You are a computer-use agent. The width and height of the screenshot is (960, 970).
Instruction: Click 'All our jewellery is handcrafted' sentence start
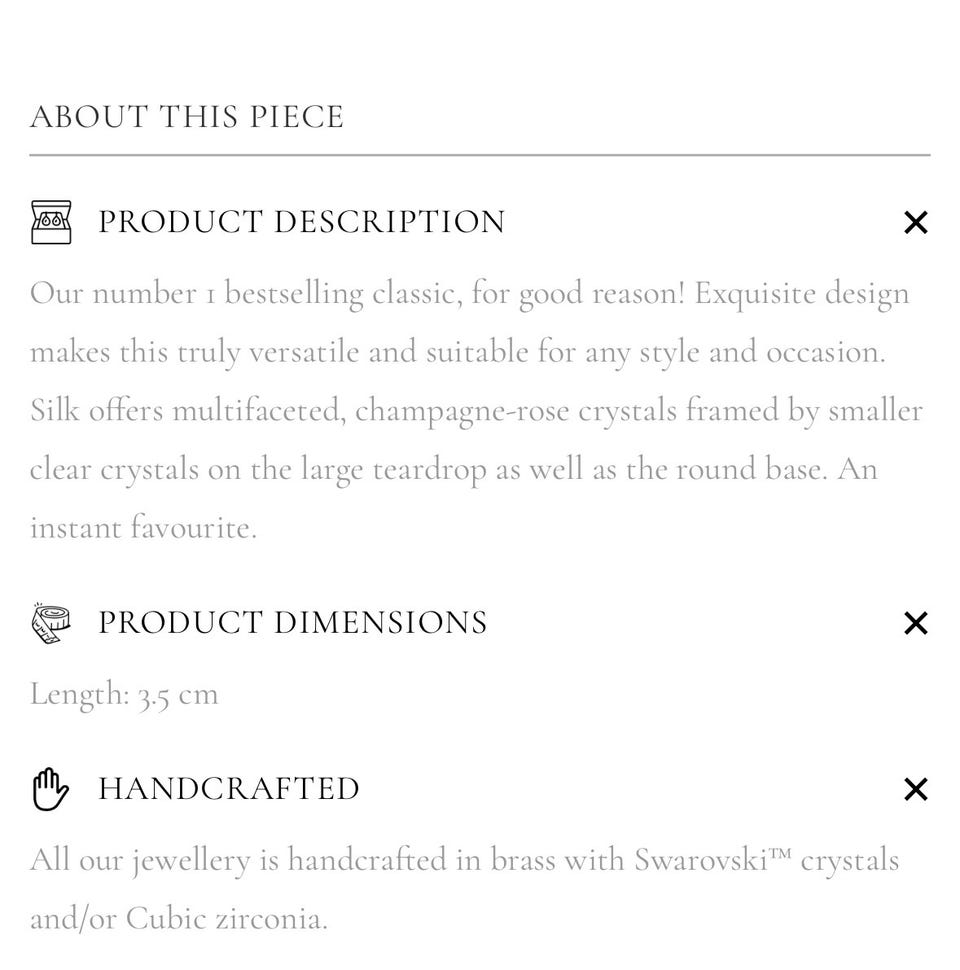coord(238,861)
